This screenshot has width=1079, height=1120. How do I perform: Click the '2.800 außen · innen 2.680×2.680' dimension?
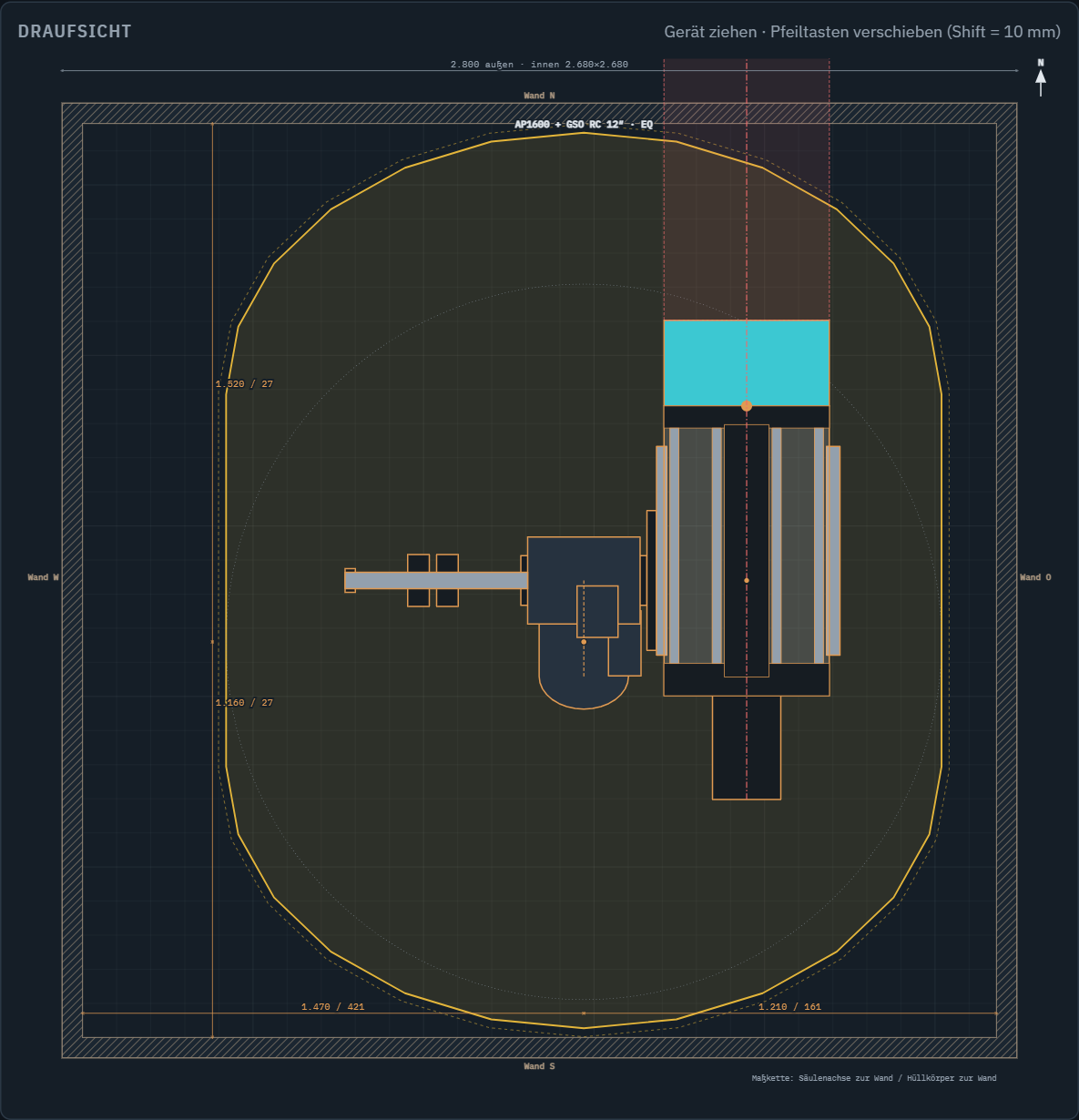coord(539,65)
